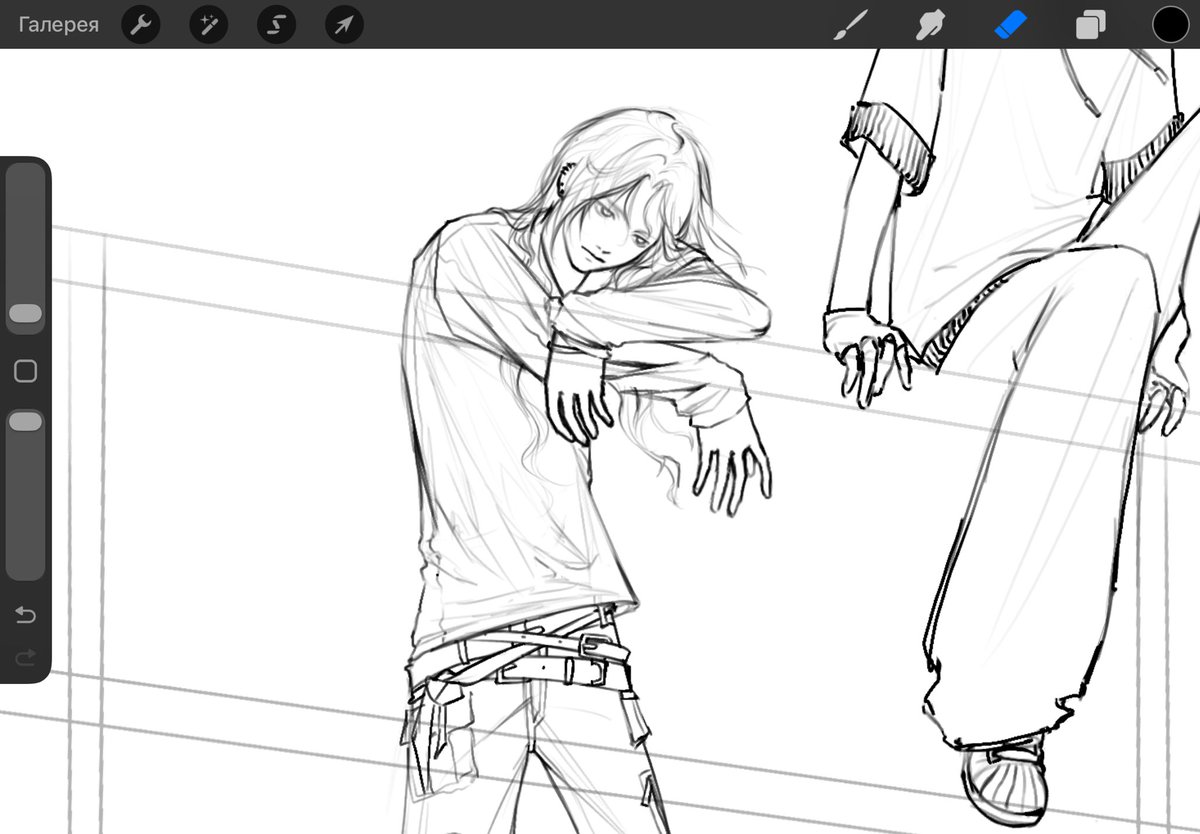
Task: Redo the last undone stroke
Action: pos(25,657)
